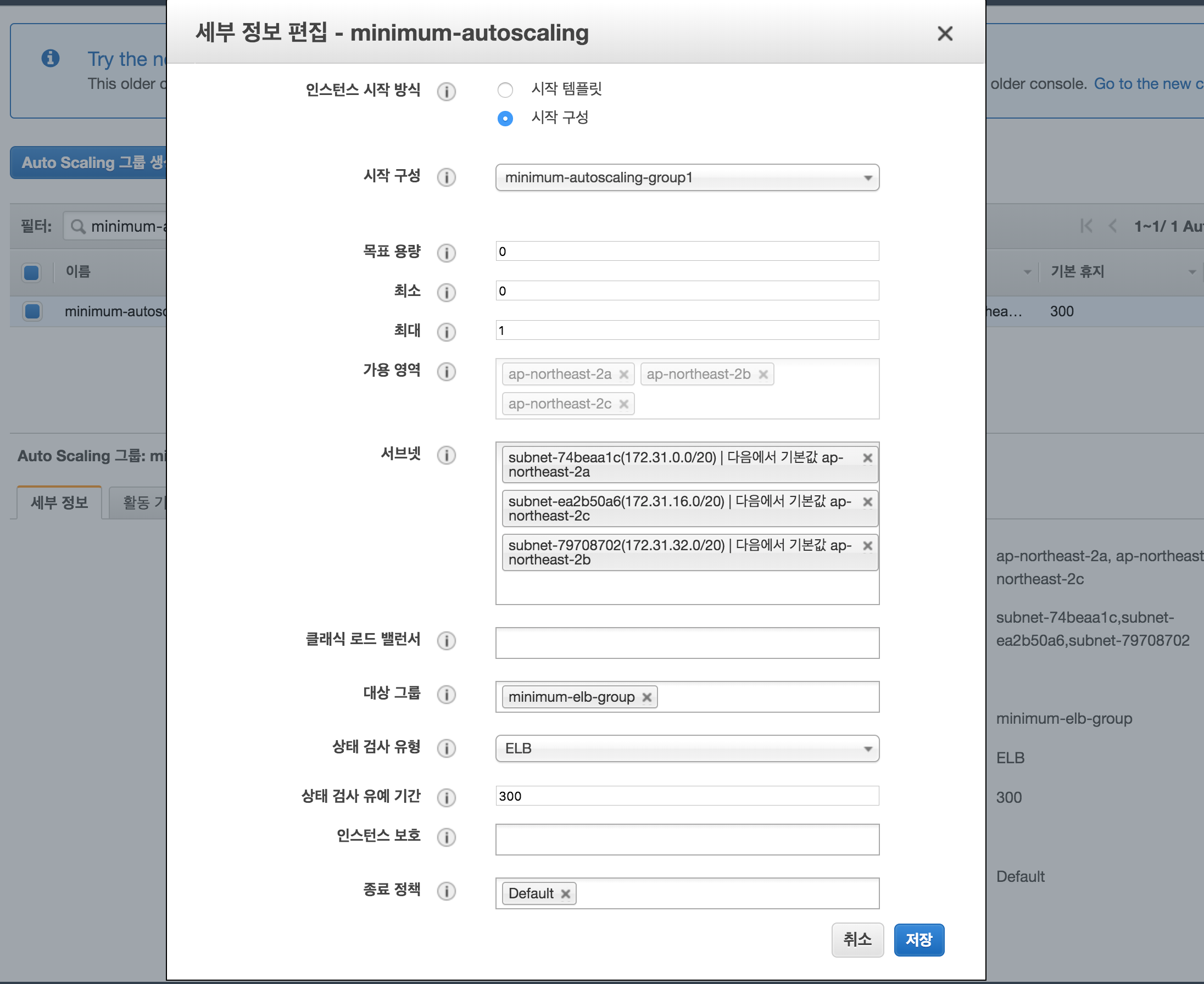Show info tooltip for 대상 그룹

[446, 695]
